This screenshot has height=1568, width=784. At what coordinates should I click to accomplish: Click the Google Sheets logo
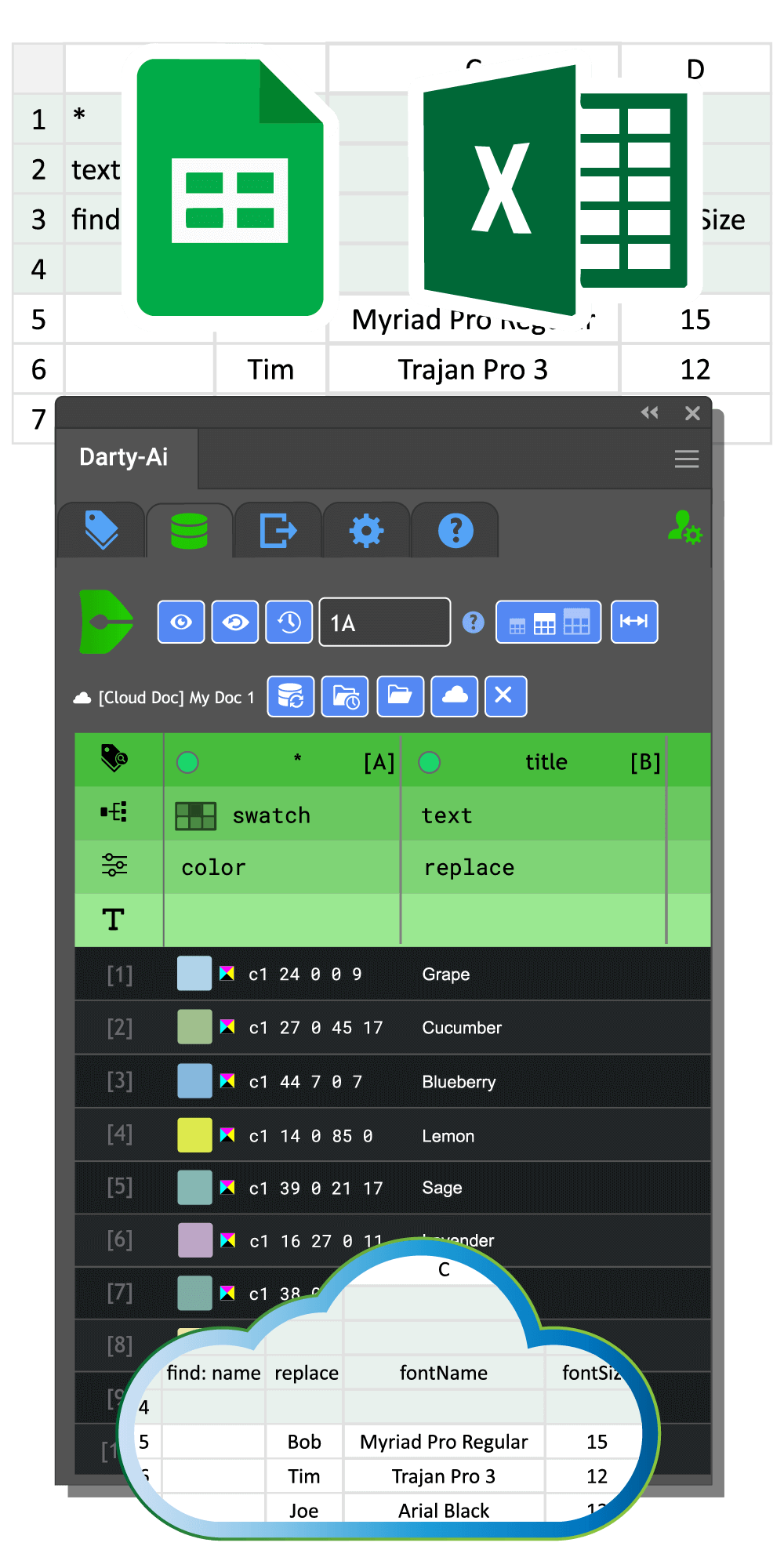coord(230,187)
